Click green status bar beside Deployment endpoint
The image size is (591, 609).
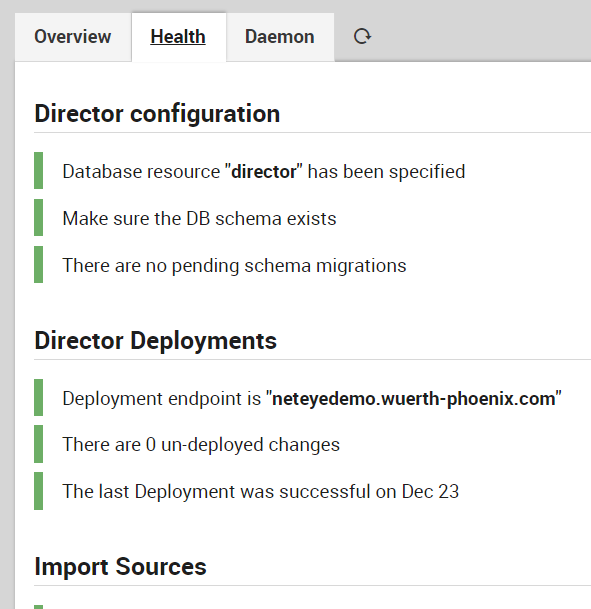pos(38,398)
